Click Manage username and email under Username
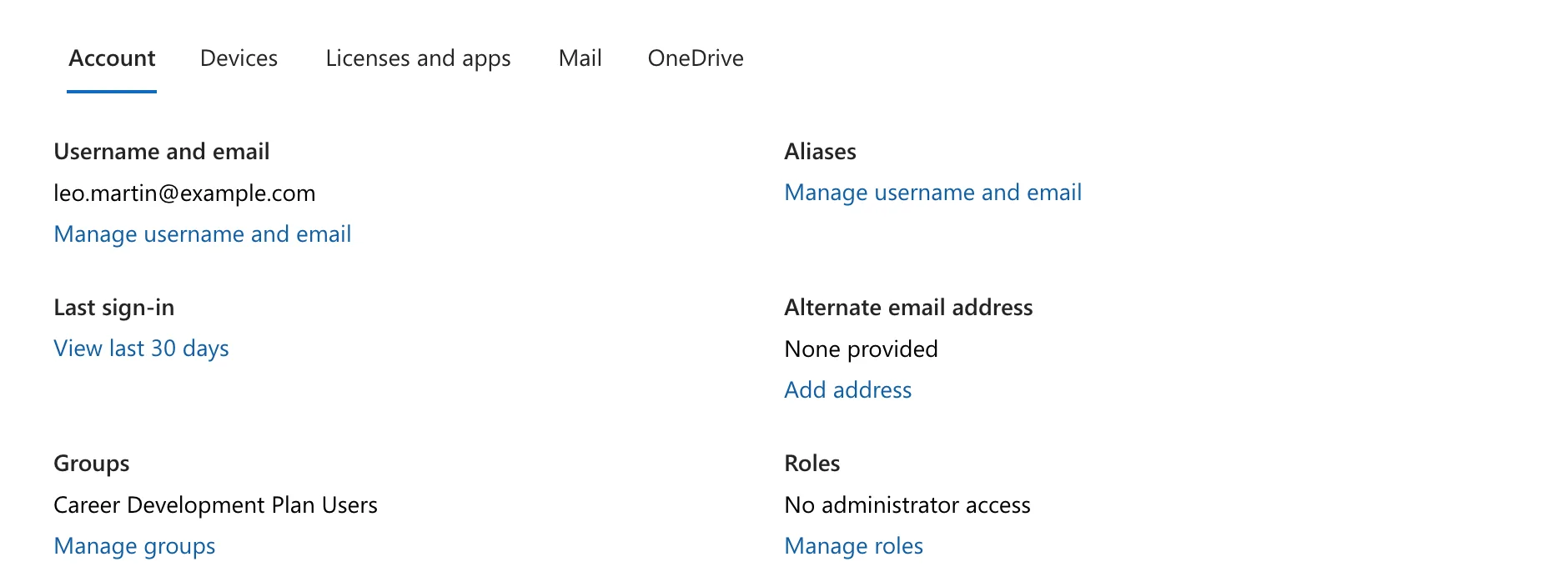 click(203, 234)
